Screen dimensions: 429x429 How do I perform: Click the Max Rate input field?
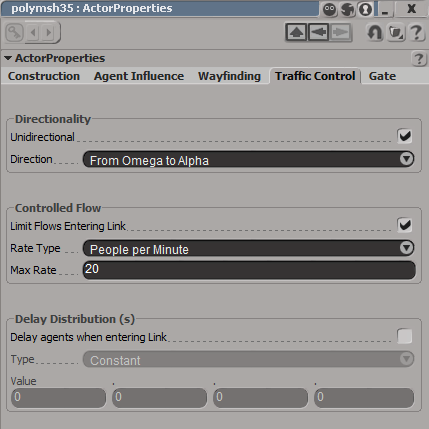tap(249, 270)
